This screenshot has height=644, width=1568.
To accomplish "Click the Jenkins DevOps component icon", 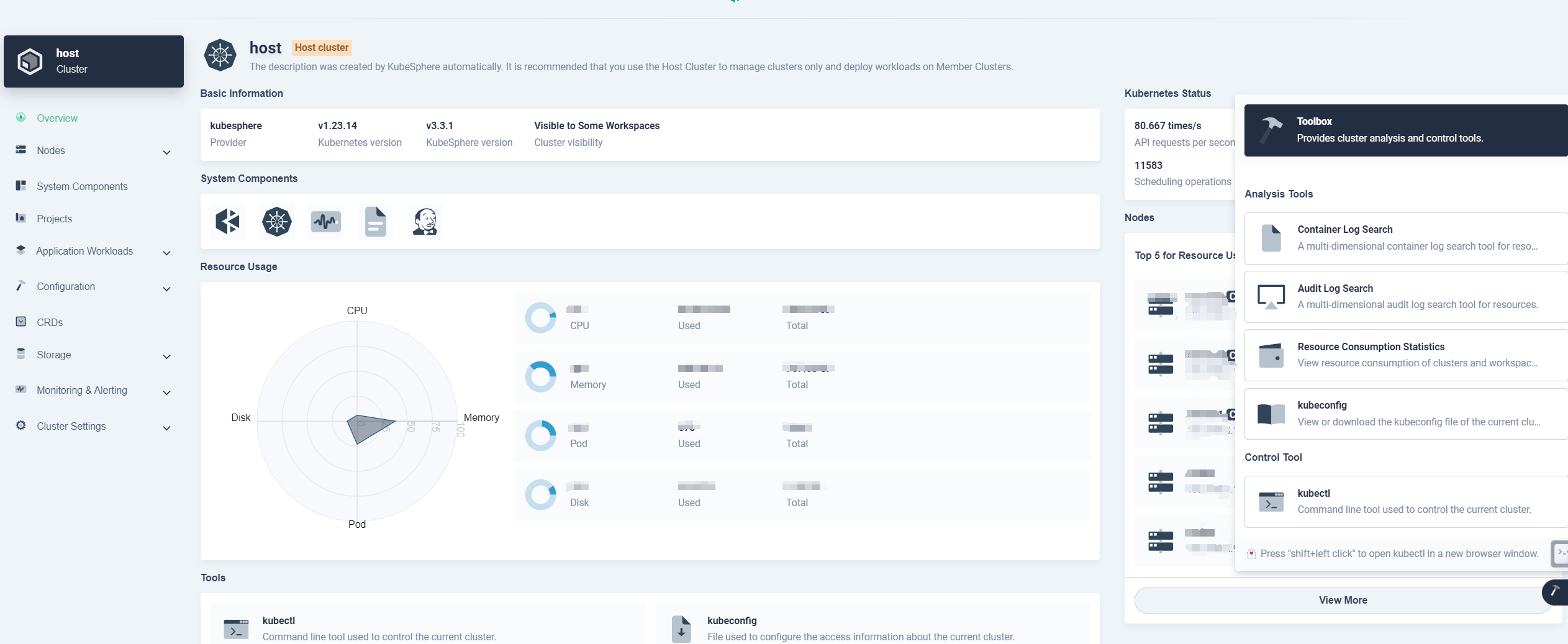I will pos(425,221).
